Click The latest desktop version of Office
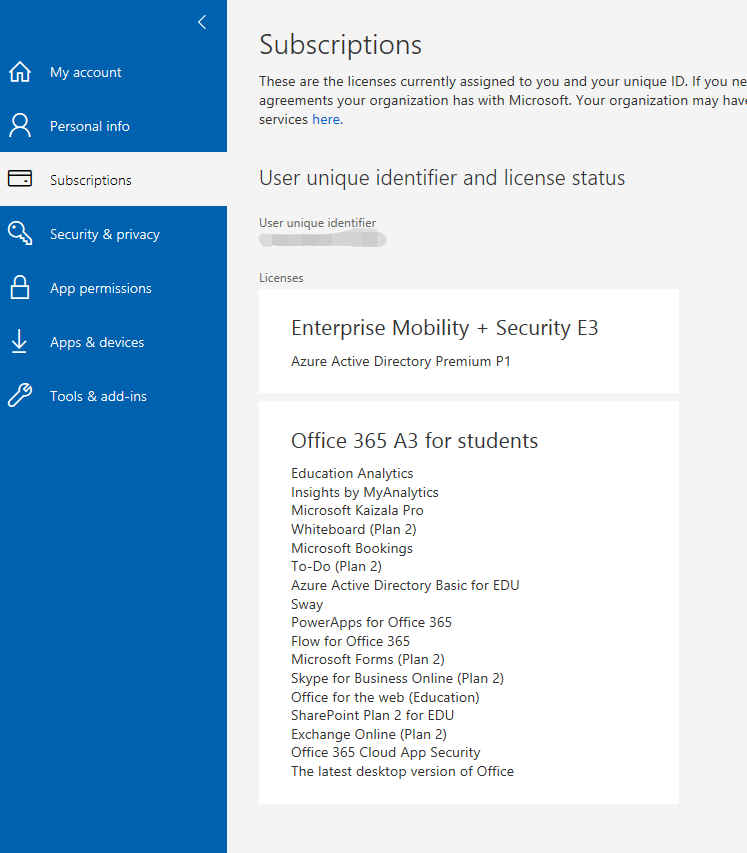Screen dimensions: 747x853 pos(402,771)
